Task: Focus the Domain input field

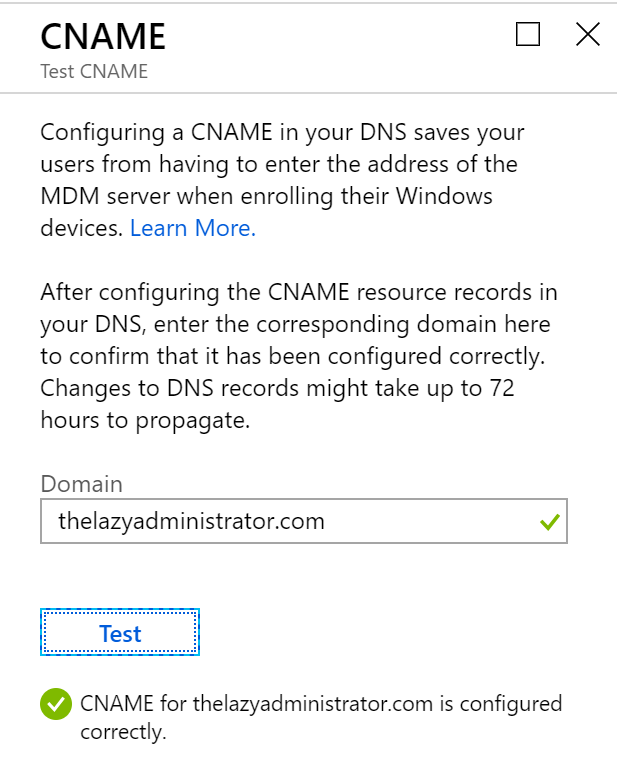Action: point(304,521)
